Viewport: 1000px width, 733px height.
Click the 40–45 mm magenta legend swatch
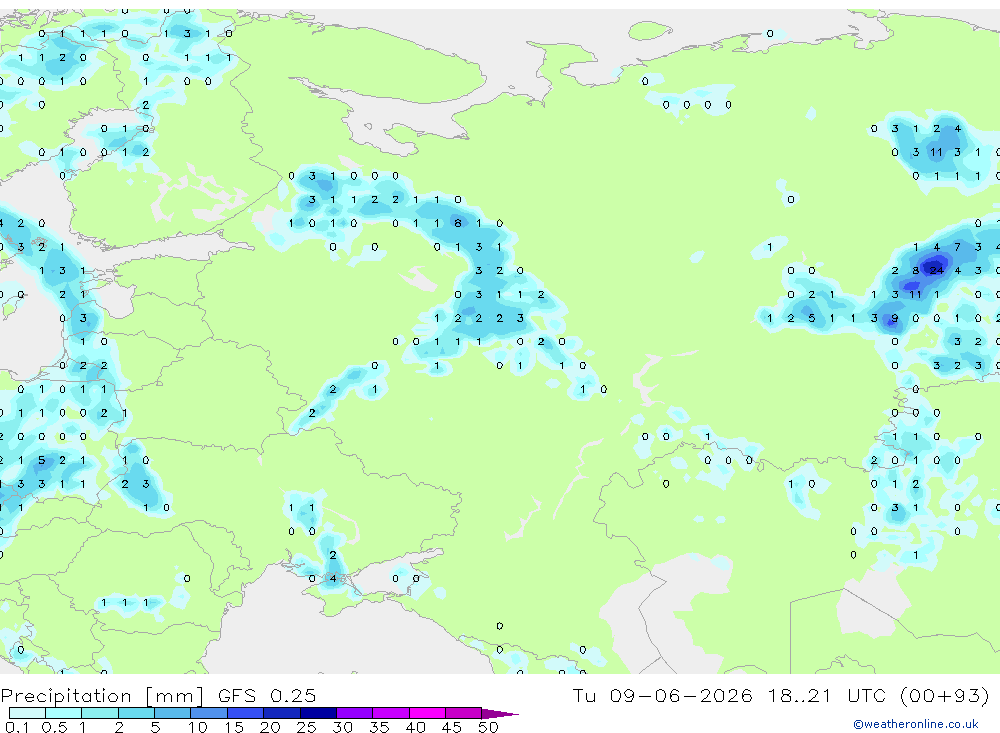pyautogui.click(x=427, y=713)
